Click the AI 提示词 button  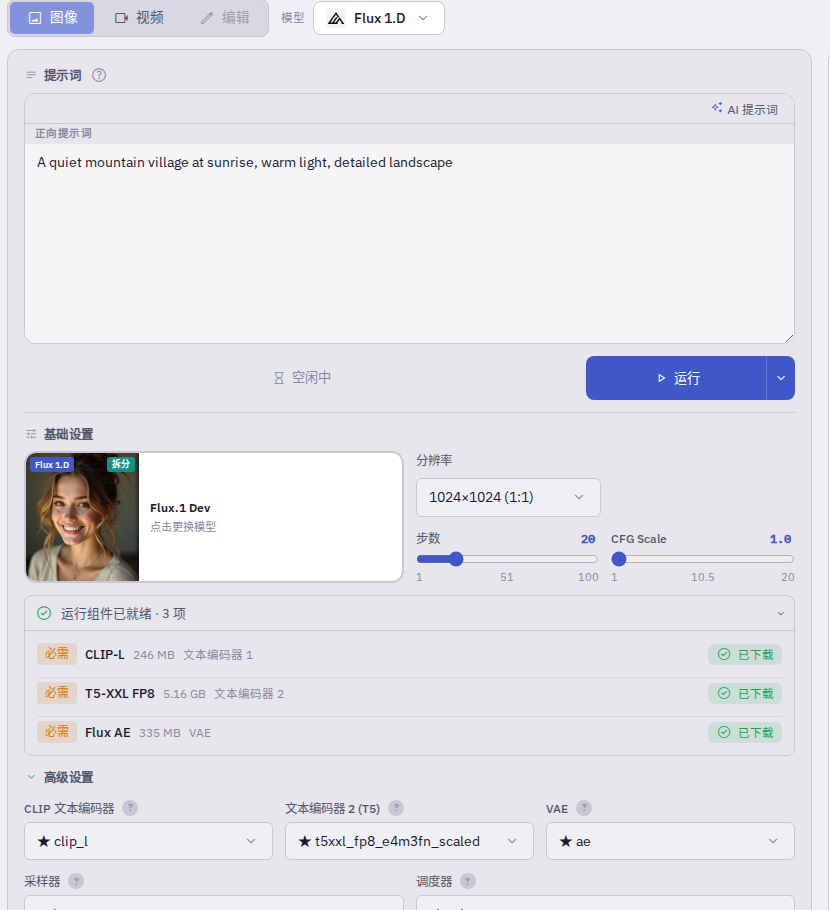click(x=745, y=109)
